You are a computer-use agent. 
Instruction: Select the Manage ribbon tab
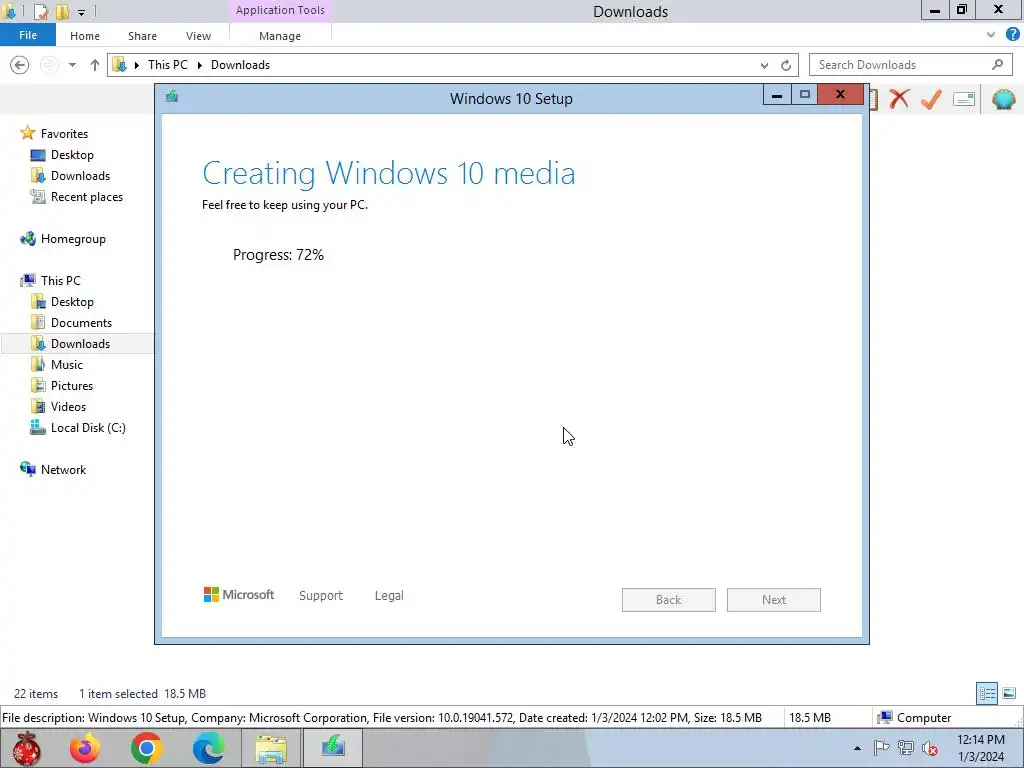[280, 36]
